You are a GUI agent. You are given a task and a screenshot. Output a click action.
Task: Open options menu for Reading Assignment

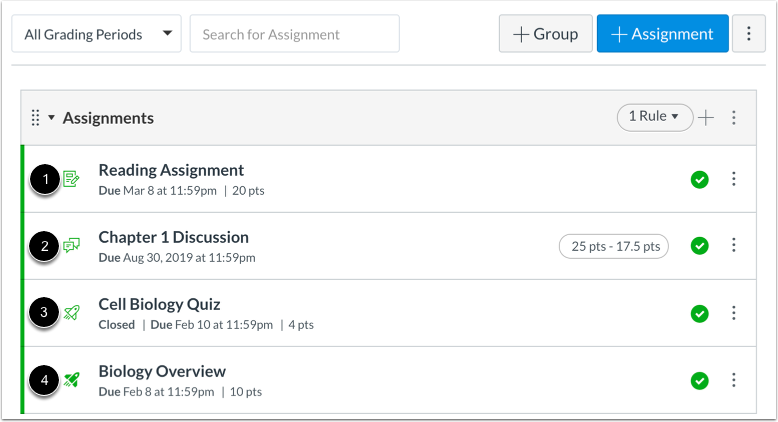pyautogui.click(x=734, y=179)
